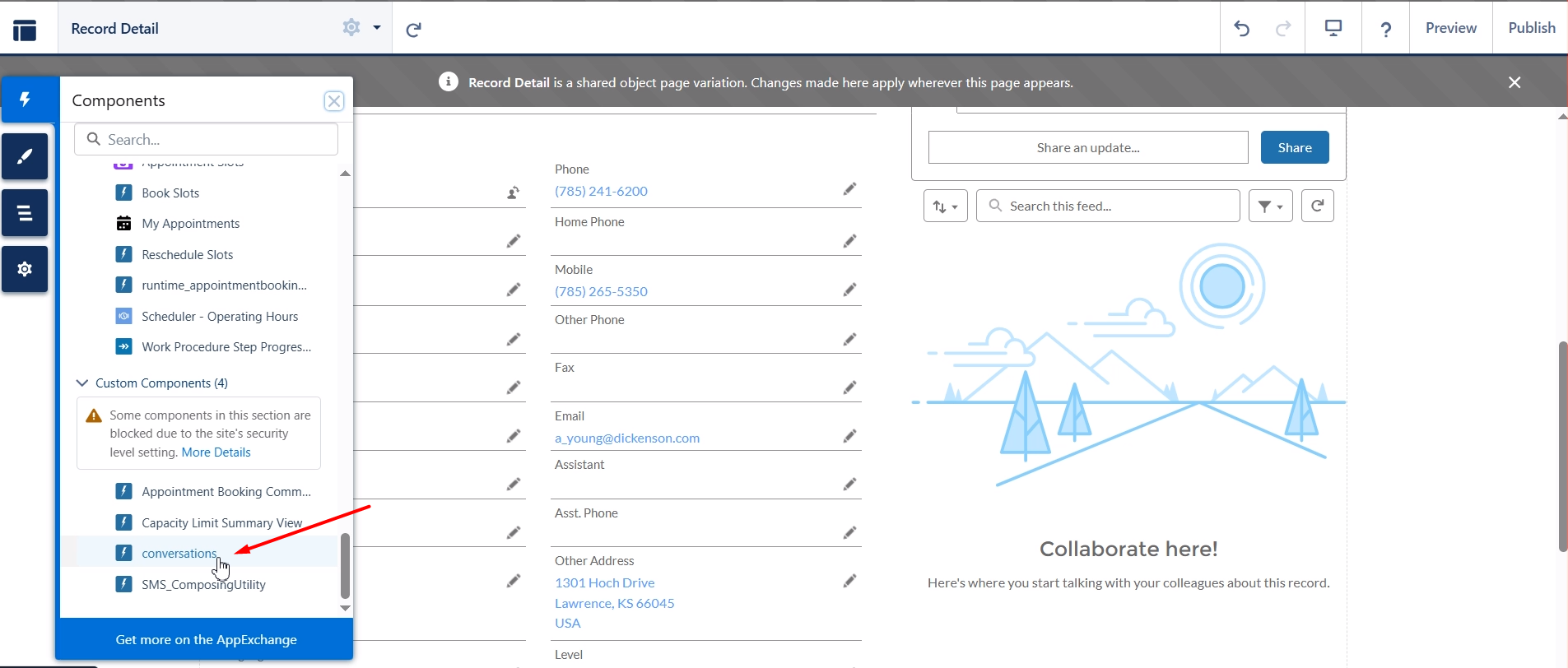Click the edit pencil for Phone field
1568x668 pixels.
point(850,189)
